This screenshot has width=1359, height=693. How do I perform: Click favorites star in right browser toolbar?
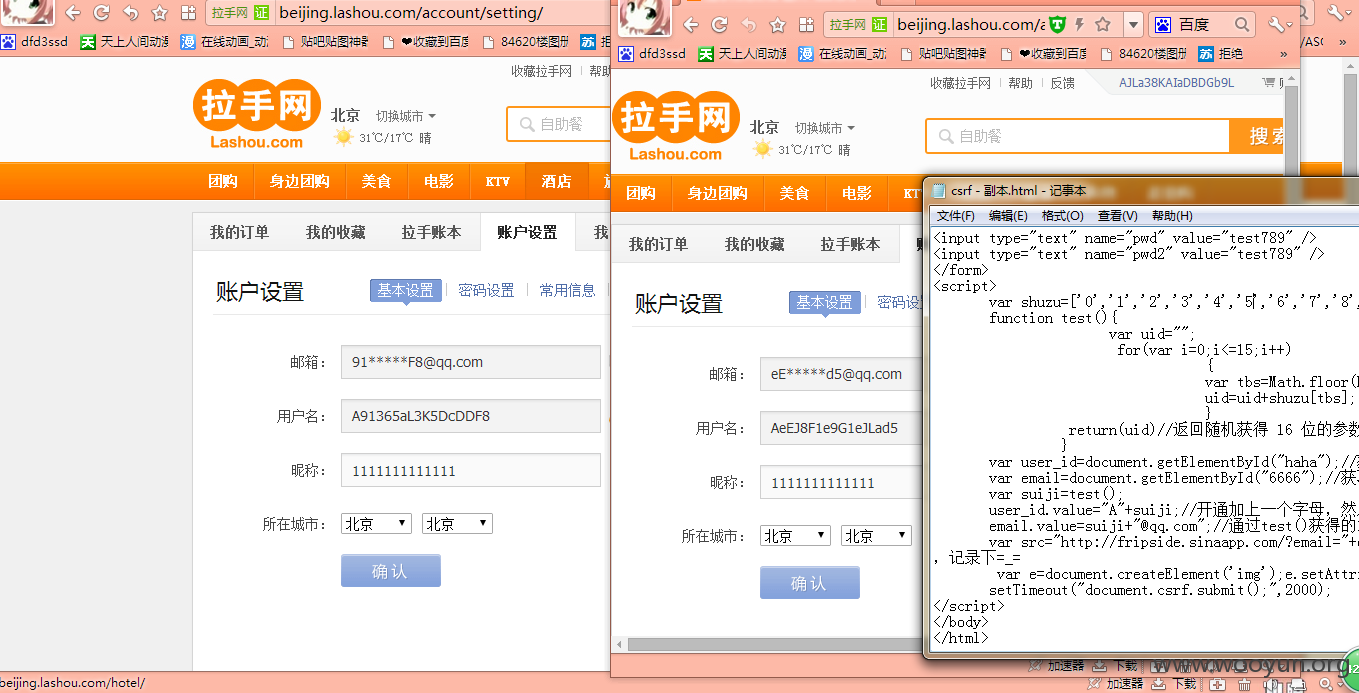click(x=778, y=24)
